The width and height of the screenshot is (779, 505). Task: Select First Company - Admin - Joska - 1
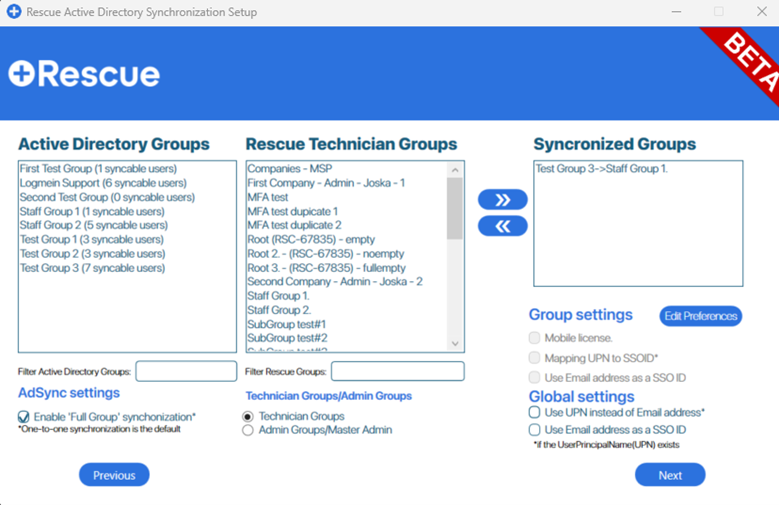coord(326,183)
